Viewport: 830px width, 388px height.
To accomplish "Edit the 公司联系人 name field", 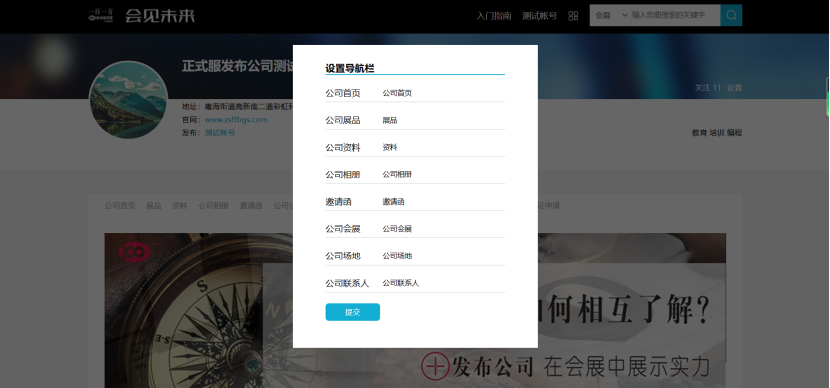I will (x=443, y=283).
